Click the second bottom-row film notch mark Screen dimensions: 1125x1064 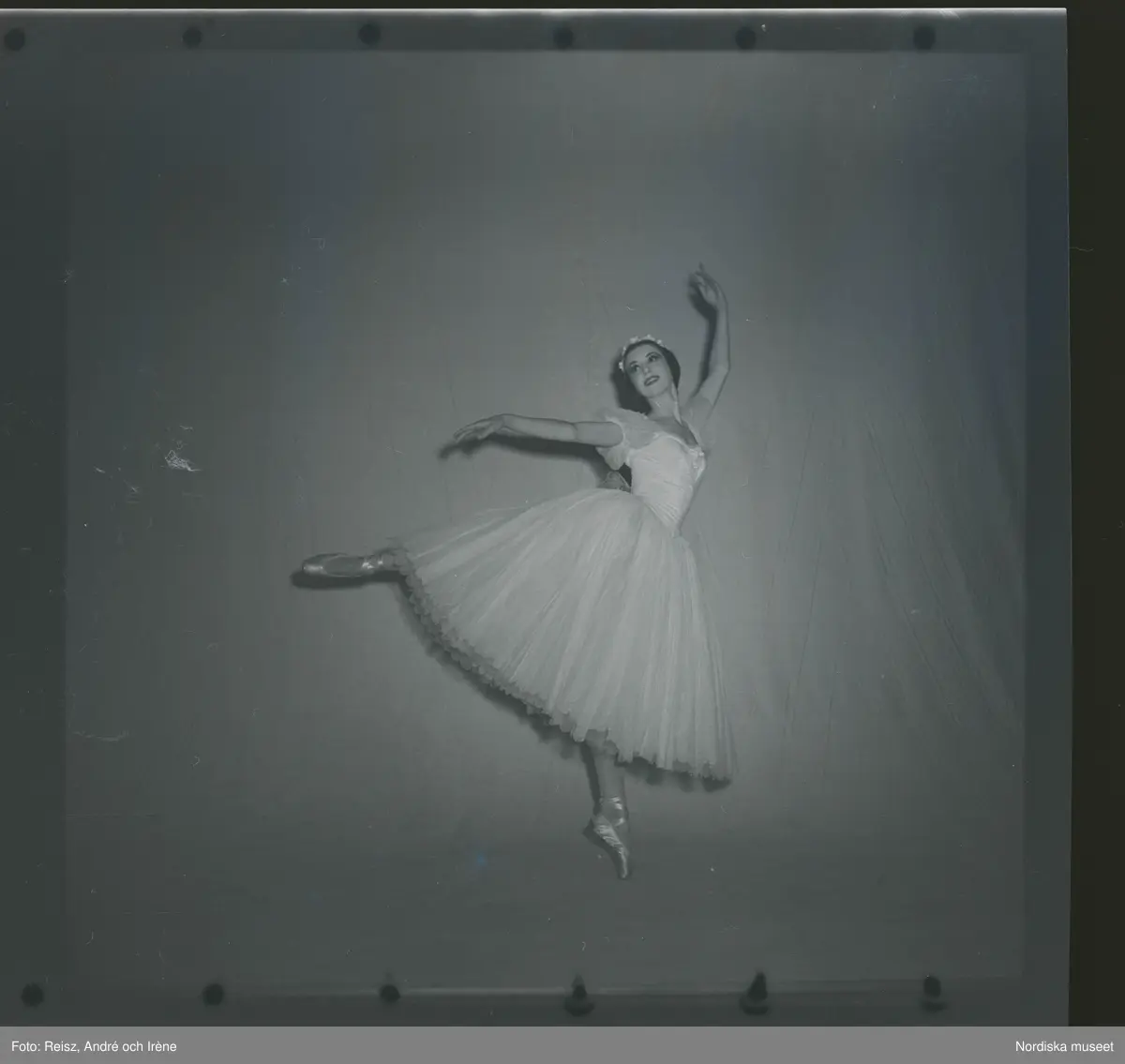pos(214,994)
